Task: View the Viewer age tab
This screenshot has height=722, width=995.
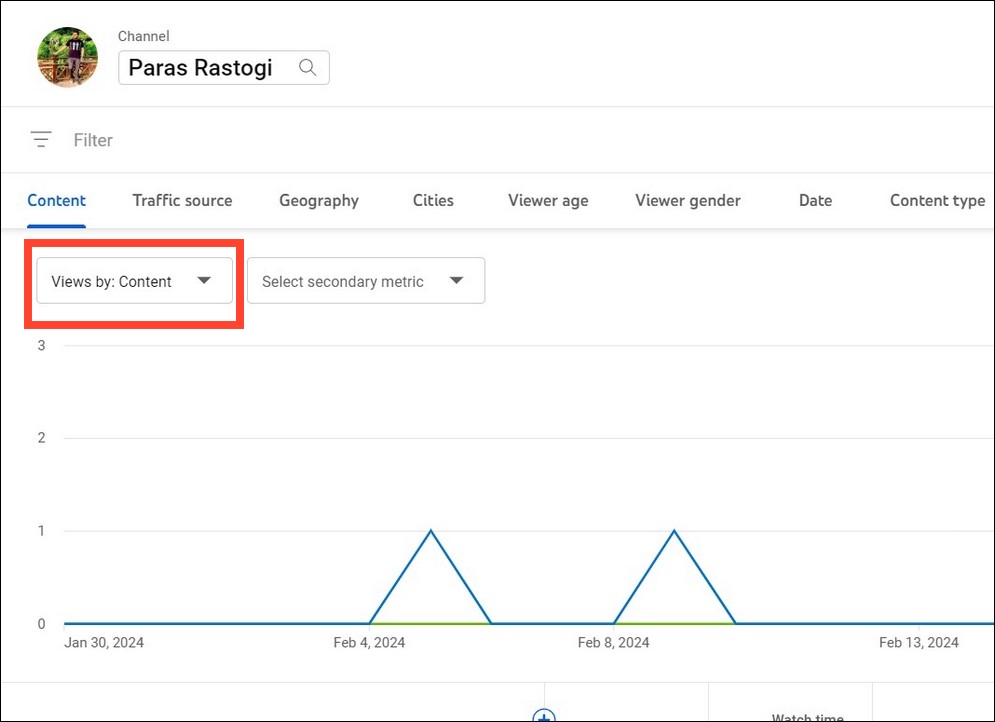Action: [x=548, y=200]
